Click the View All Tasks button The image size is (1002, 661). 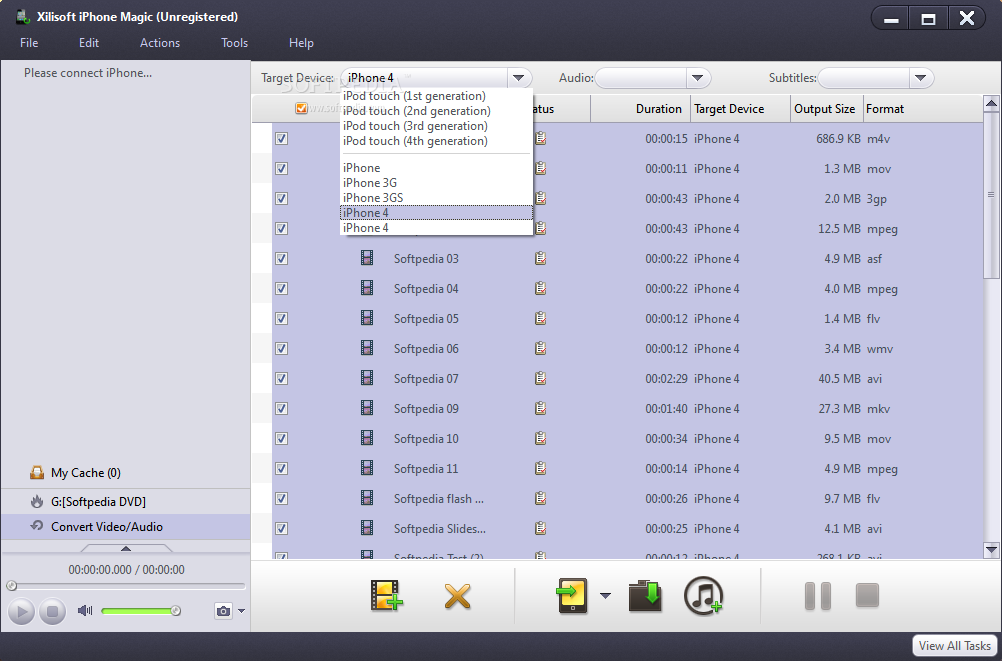tap(954, 646)
